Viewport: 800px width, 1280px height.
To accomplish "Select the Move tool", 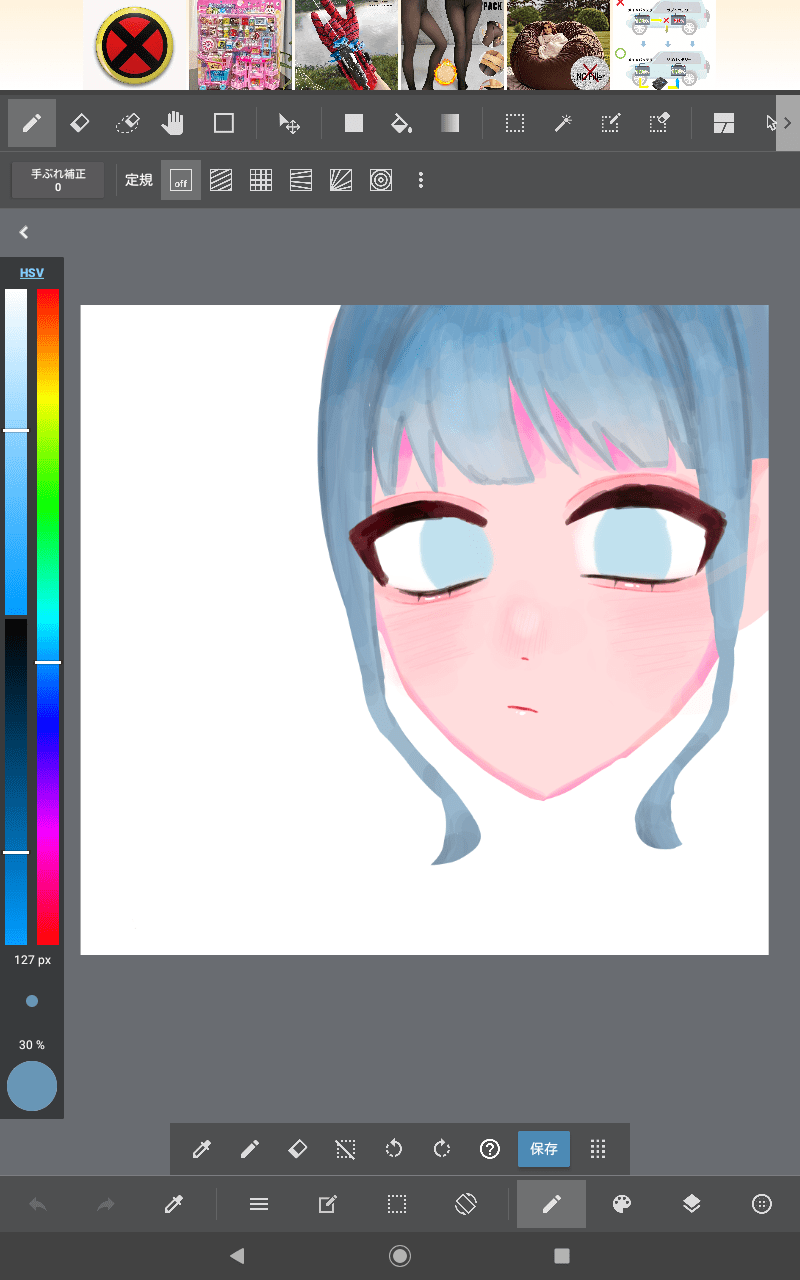I will click(x=289, y=123).
